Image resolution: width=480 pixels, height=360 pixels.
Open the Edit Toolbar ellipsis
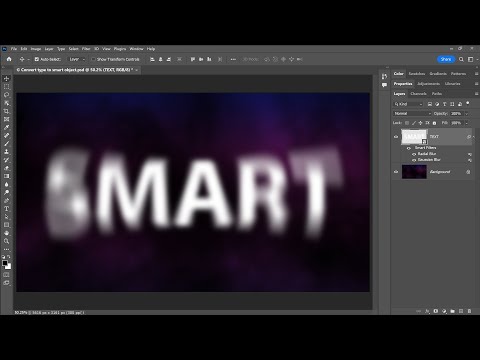pos(6,249)
